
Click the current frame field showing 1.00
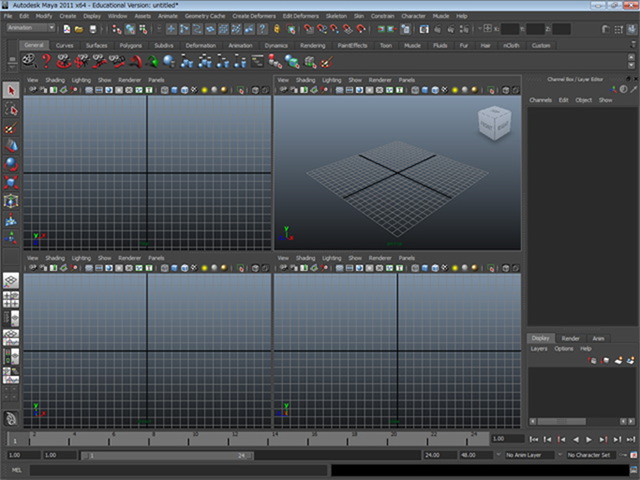[507, 439]
